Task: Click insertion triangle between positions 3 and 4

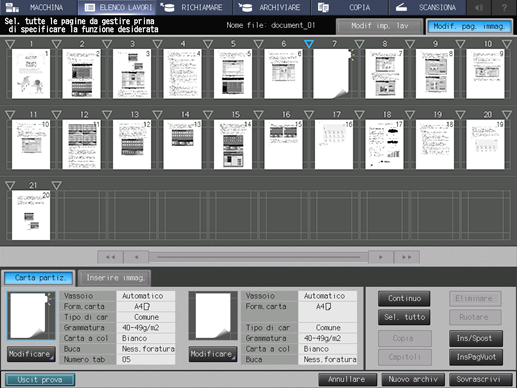Action: pyautogui.click(x=157, y=44)
